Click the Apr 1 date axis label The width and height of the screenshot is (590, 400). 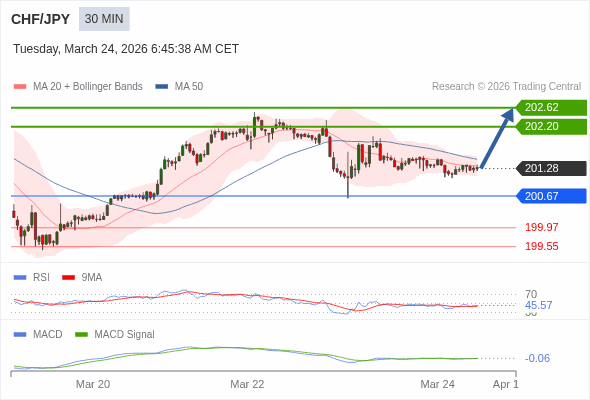coord(506,384)
